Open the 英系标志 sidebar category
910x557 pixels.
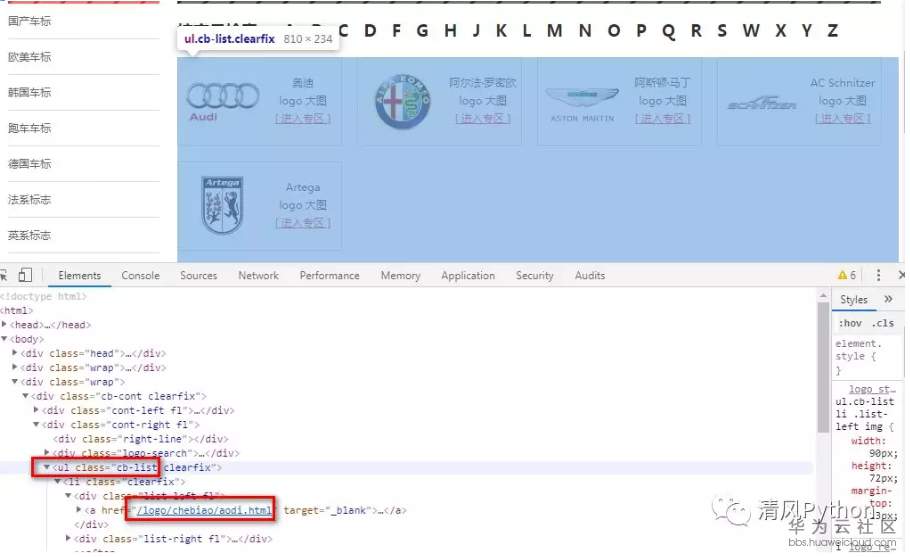(x=30, y=235)
